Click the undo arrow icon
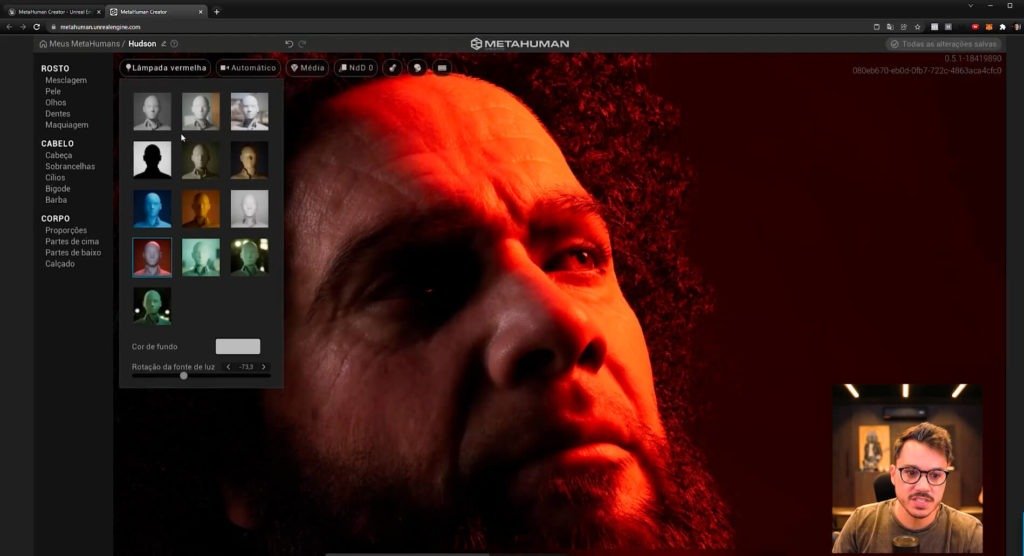Screen dimensions: 1024x556 point(289,44)
